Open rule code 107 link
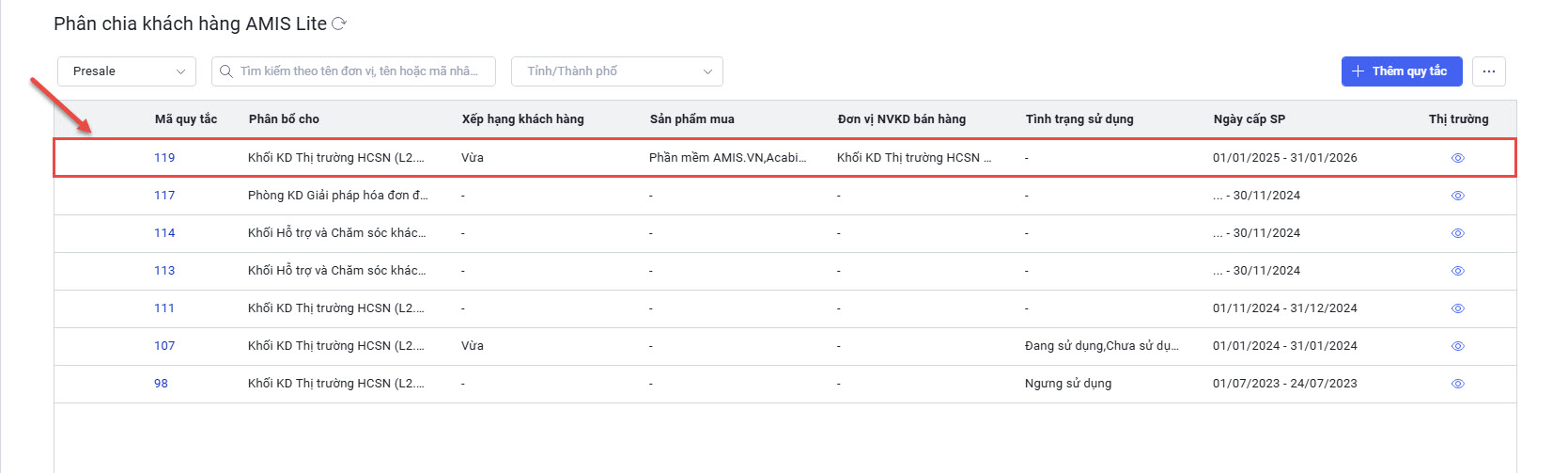1568x473 pixels. [164, 346]
